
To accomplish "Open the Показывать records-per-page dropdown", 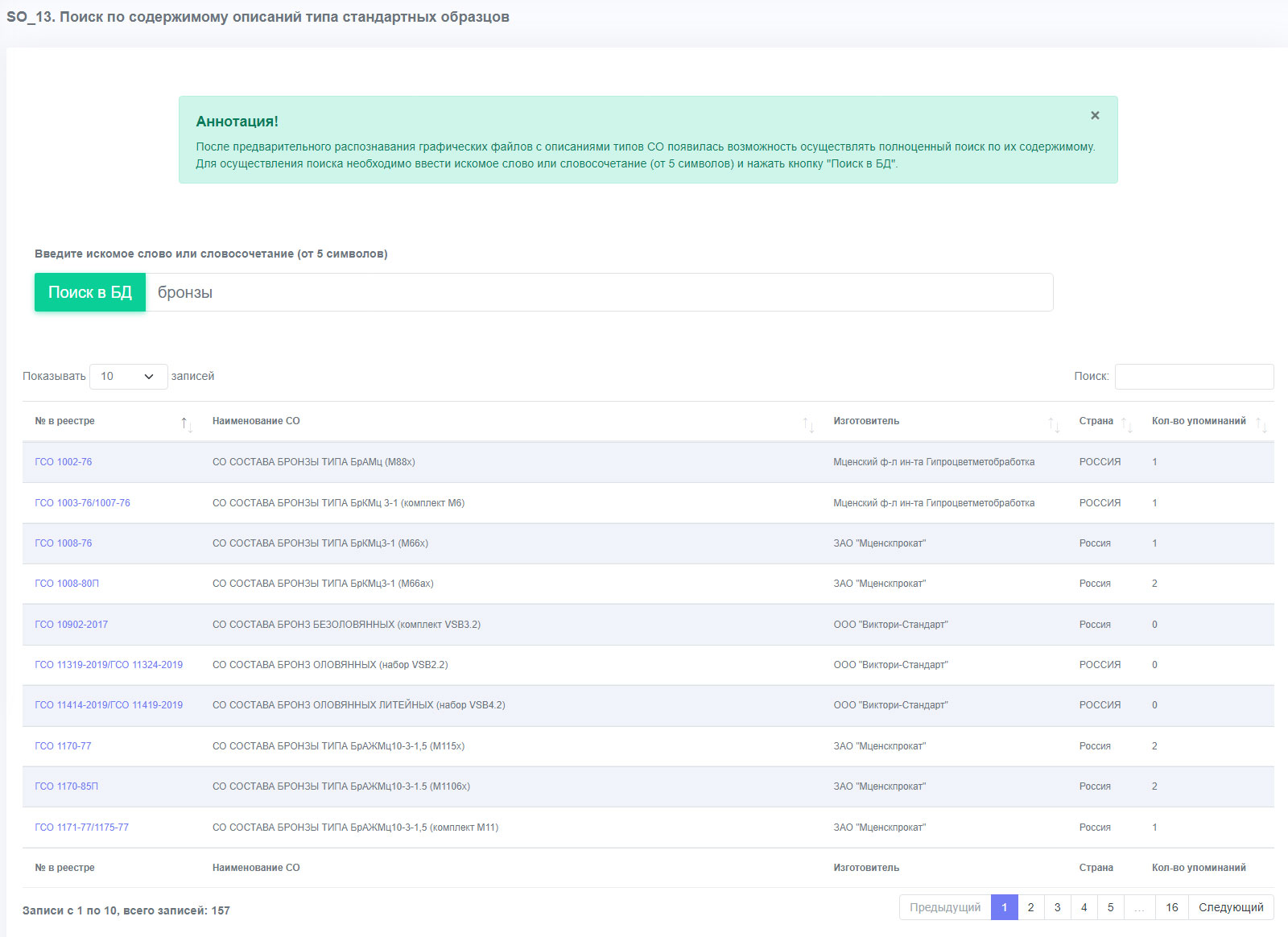I will pos(129,376).
